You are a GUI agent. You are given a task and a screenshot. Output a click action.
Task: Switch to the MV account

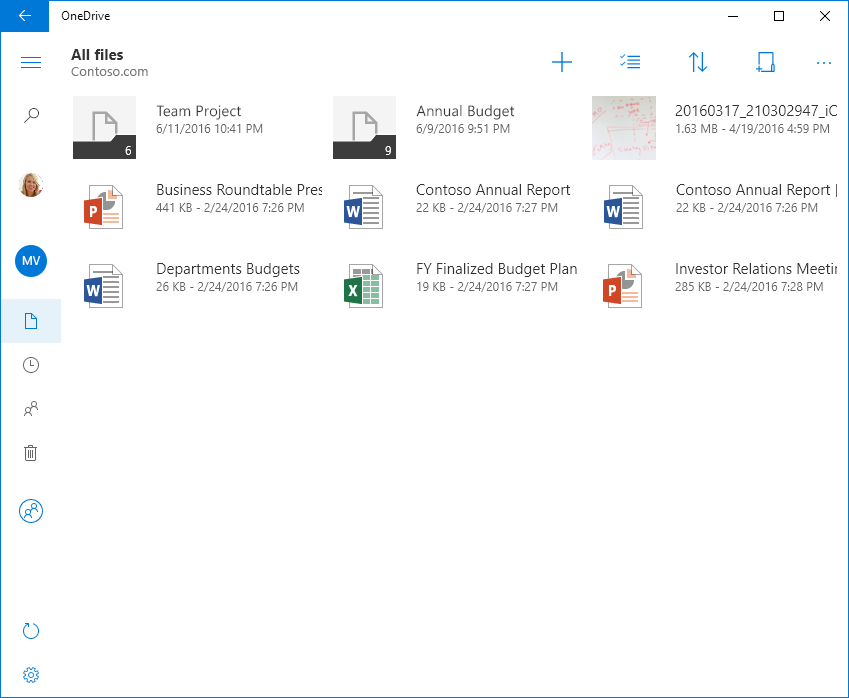click(31, 261)
